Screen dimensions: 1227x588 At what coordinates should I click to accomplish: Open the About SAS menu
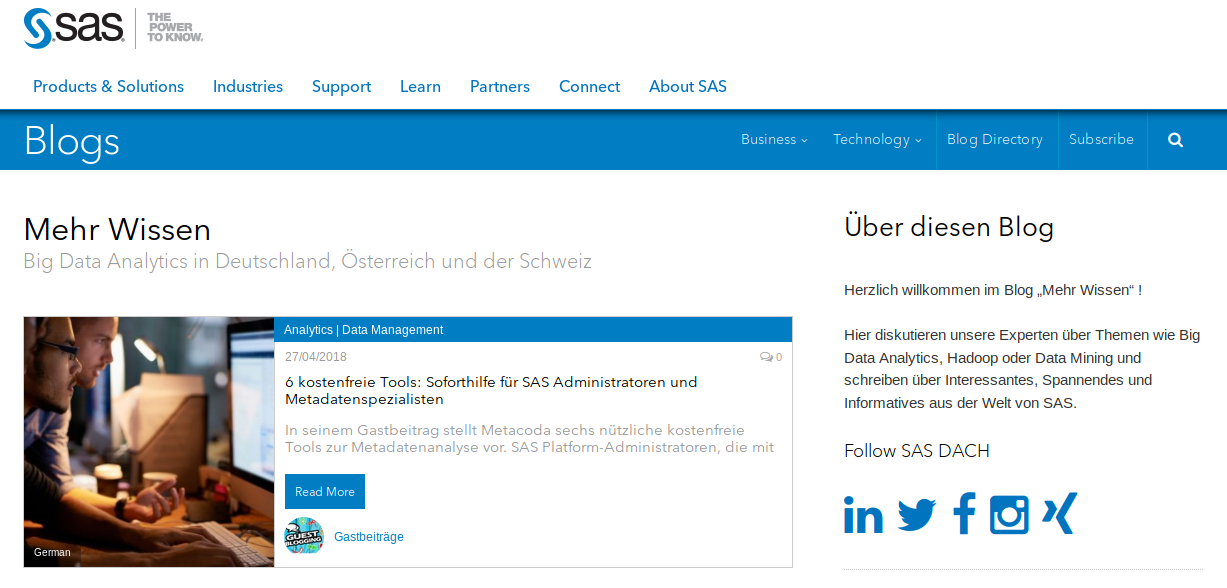click(688, 87)
